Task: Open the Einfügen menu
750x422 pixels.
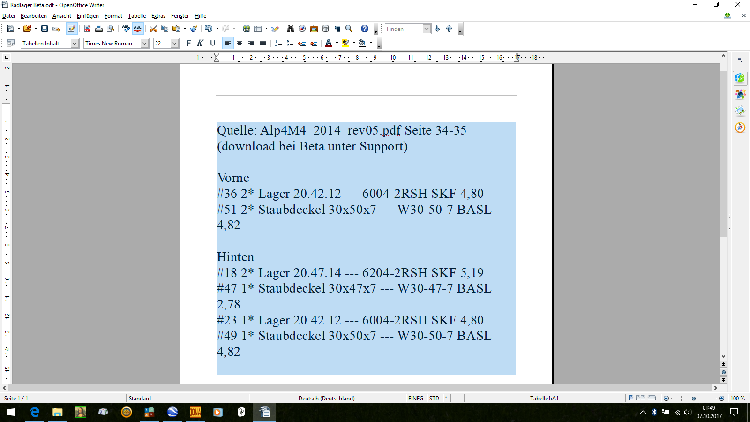Action: coord(88,16)
